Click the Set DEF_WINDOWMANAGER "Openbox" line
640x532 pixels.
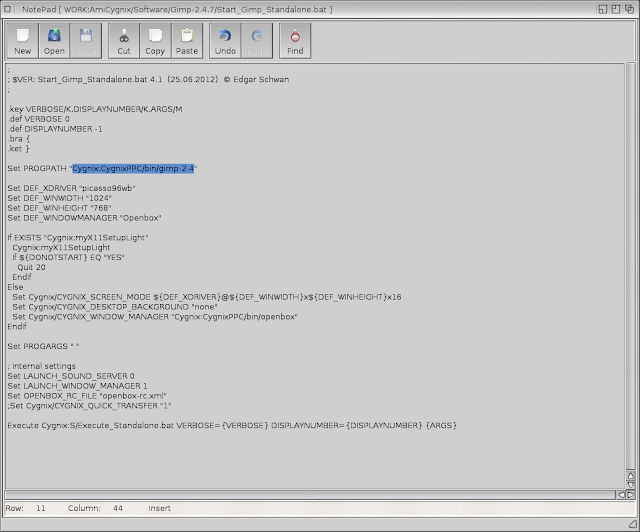point(84,218)
